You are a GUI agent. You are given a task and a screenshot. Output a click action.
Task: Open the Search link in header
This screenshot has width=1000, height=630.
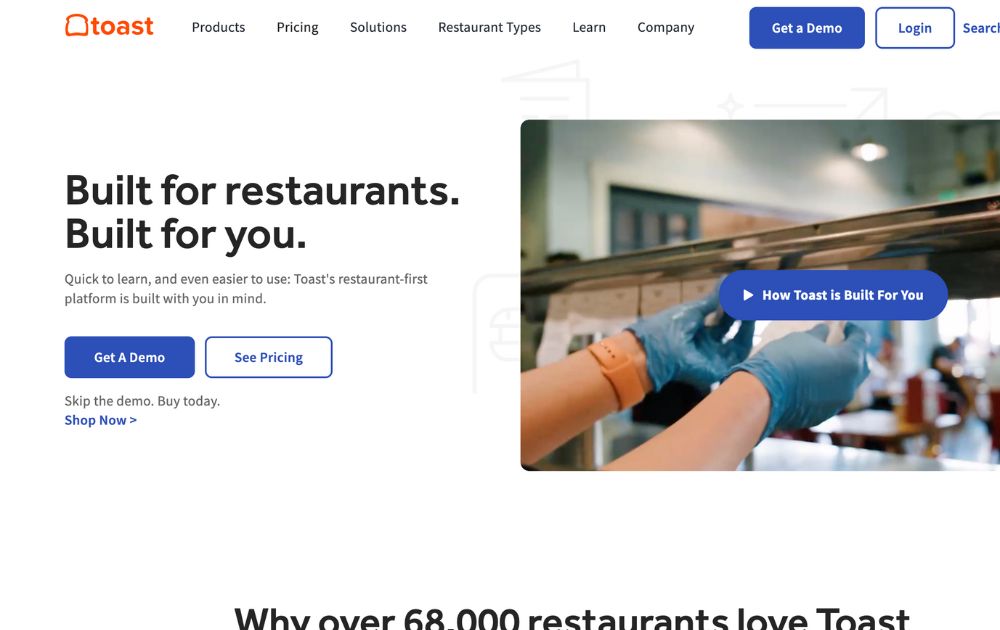pos(981,28)
